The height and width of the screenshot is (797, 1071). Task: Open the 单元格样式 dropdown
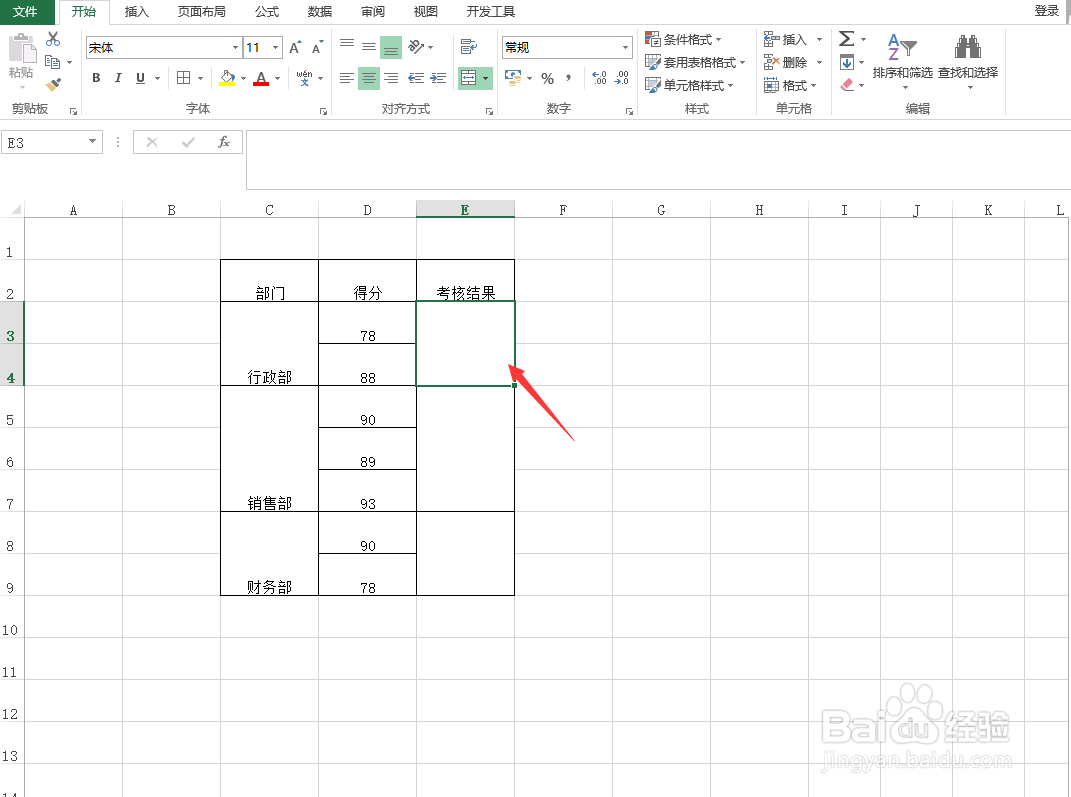[x=689, y=85]
